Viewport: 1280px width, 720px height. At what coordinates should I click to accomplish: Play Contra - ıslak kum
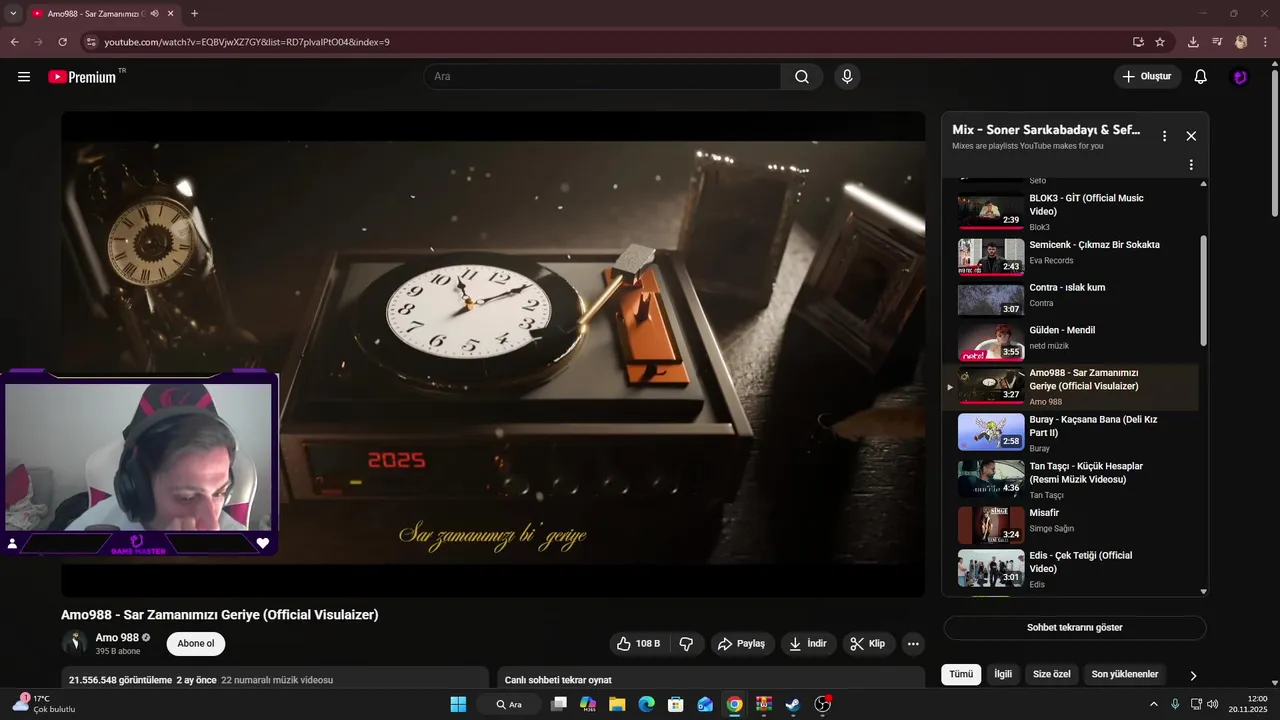pos(1070,298)
